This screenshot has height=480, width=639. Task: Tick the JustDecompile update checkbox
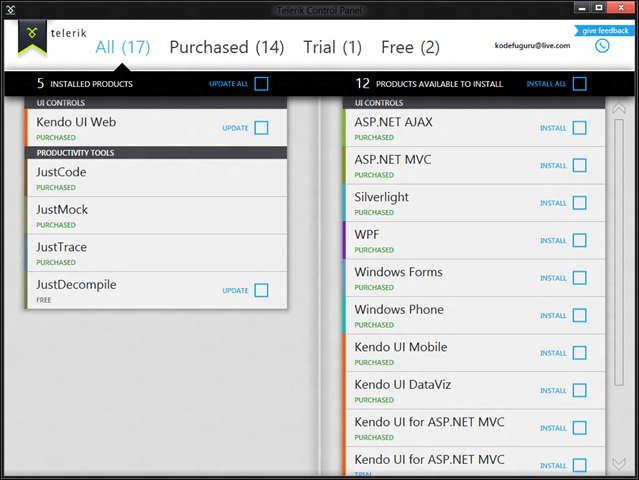tap(261, 291)
